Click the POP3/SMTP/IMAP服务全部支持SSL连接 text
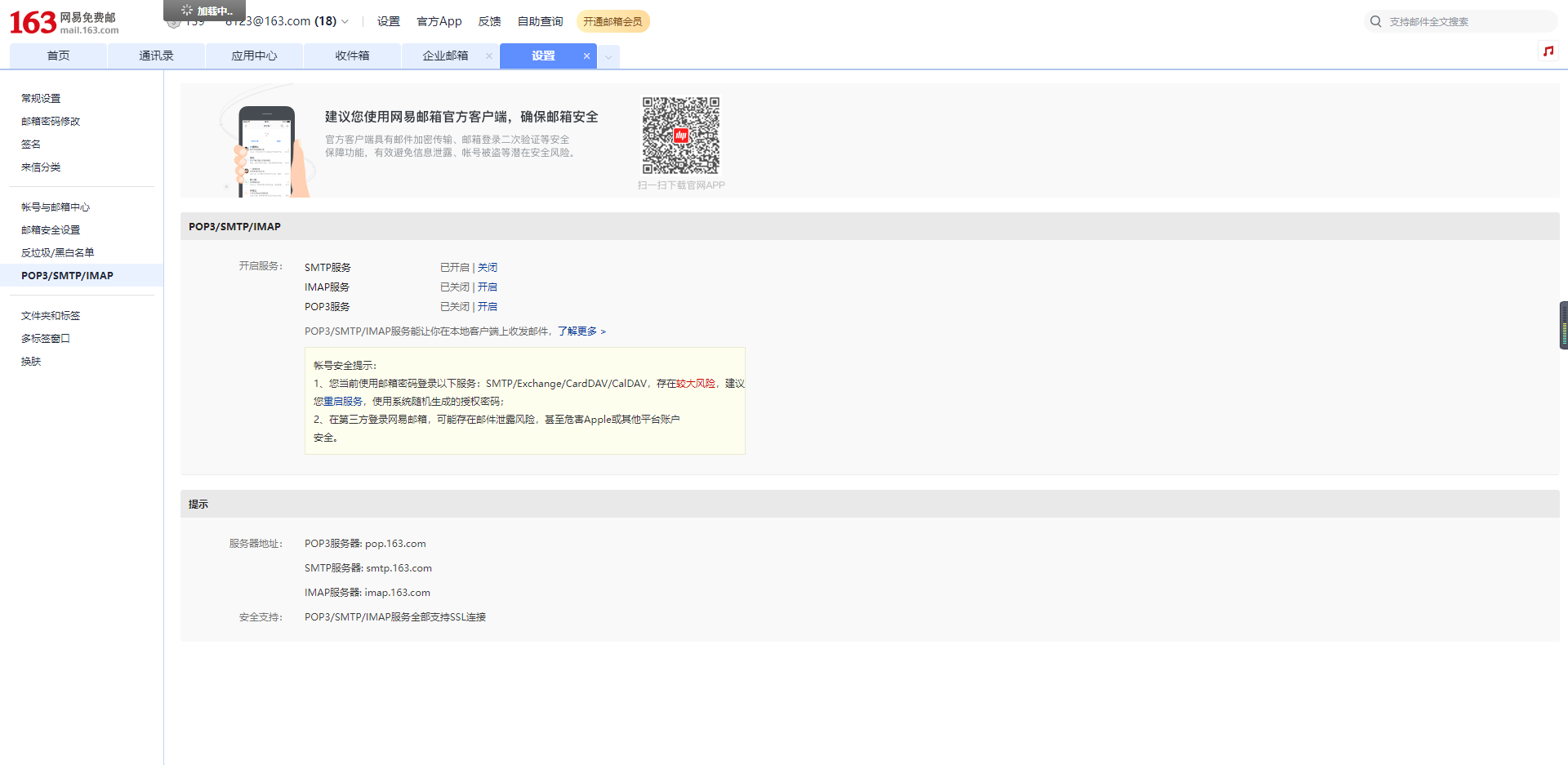This screenshot has height=765, width=1568. click(395, 616)
